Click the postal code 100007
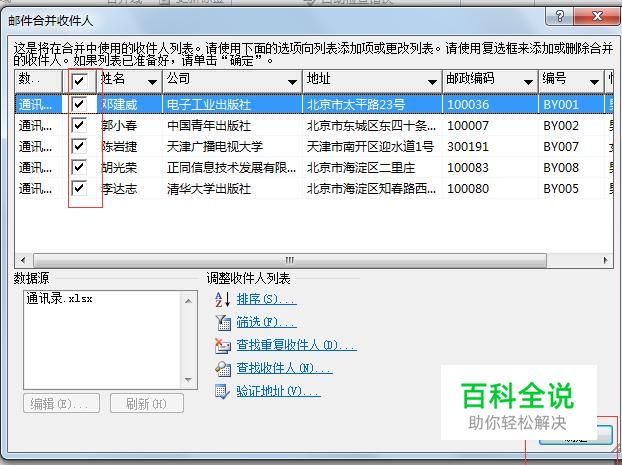This screenshot has height=465, width=622. coord(468,126)
